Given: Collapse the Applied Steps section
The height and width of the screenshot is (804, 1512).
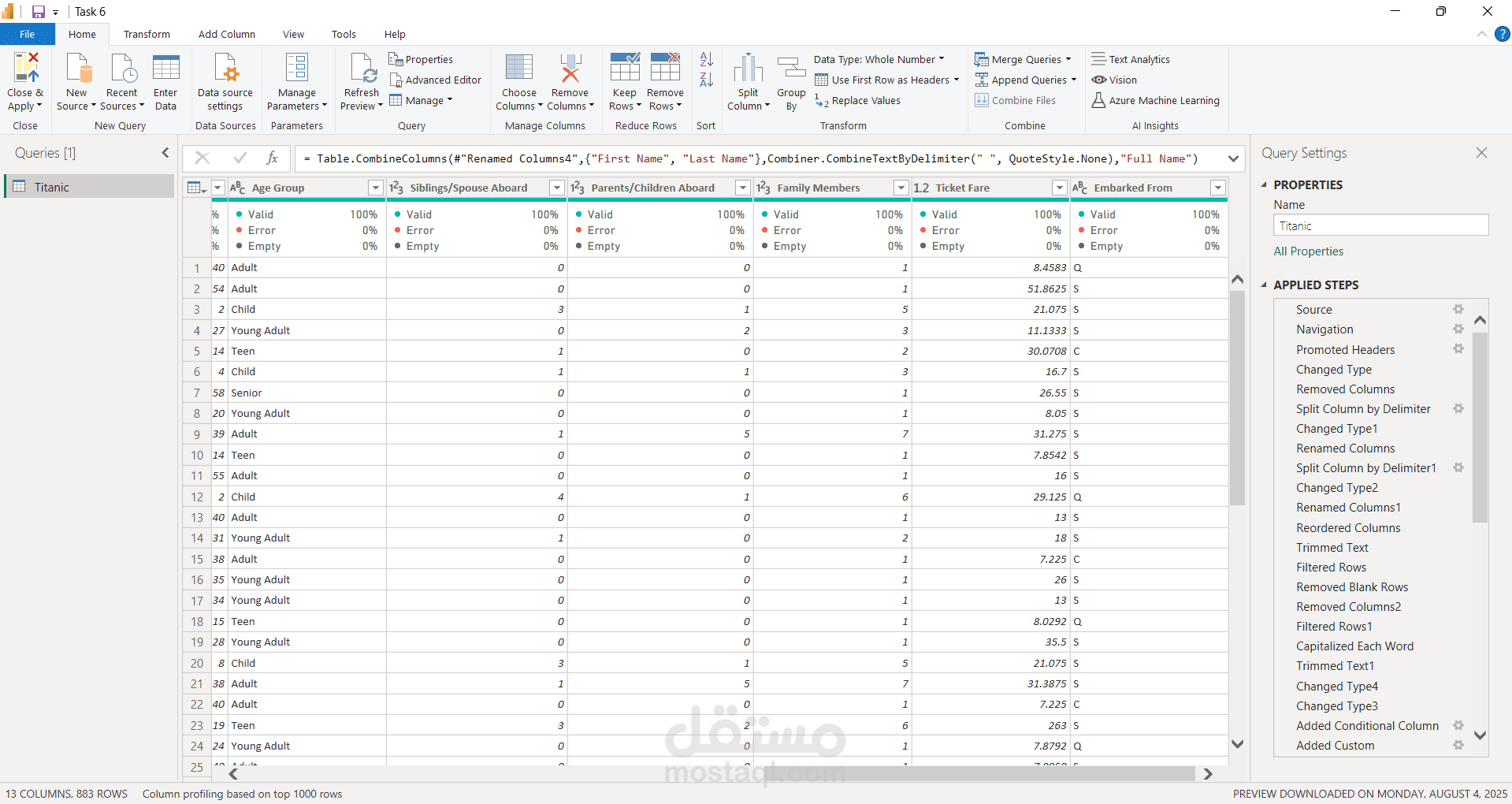Looking at the screenshot, I should [1265, 285].
